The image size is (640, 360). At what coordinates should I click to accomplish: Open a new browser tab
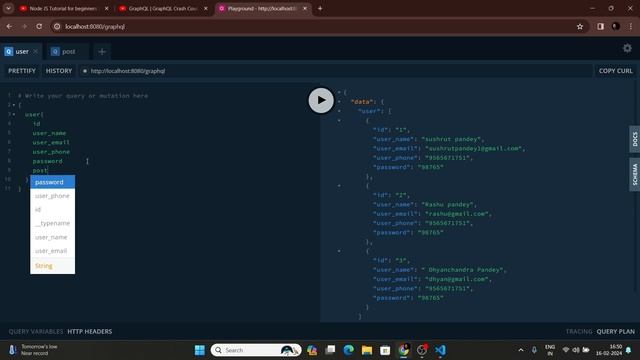(x=320, y=9)
